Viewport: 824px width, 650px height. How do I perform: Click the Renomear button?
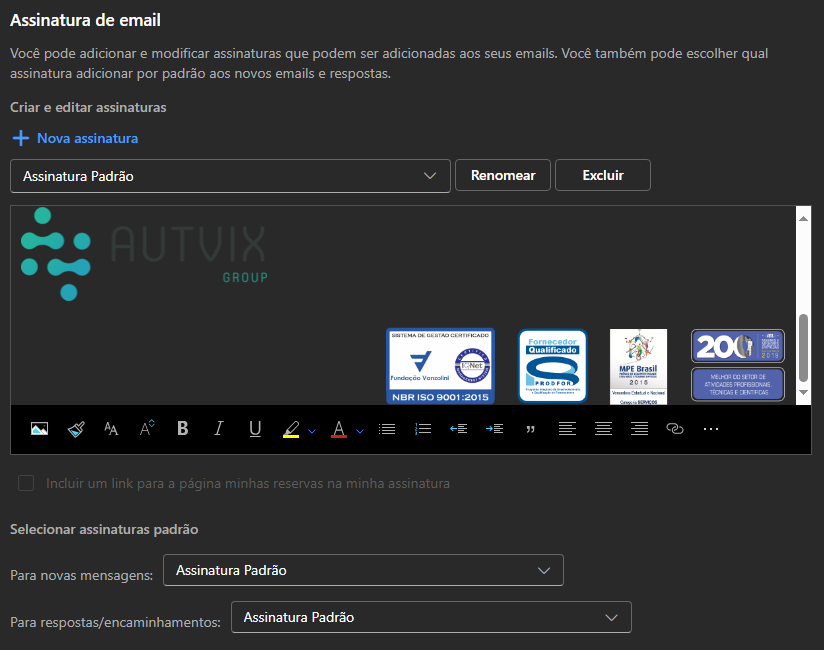502,175
